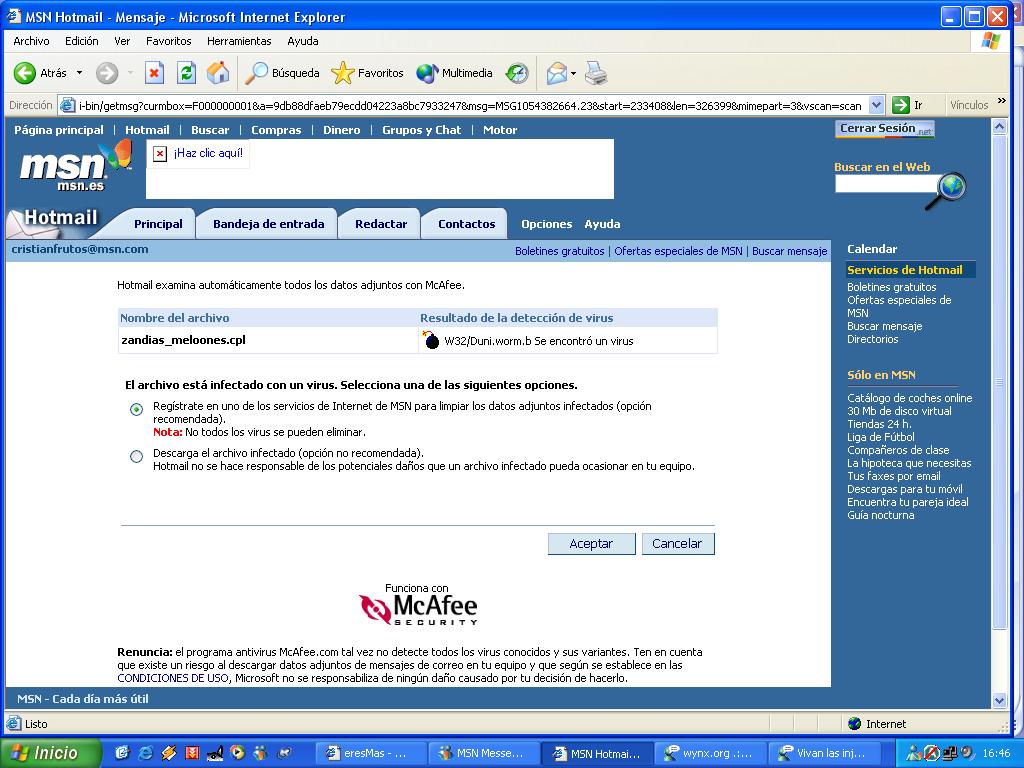Go to the Home page icon
The image size is (1024, 768).
(x=218, y=73)
